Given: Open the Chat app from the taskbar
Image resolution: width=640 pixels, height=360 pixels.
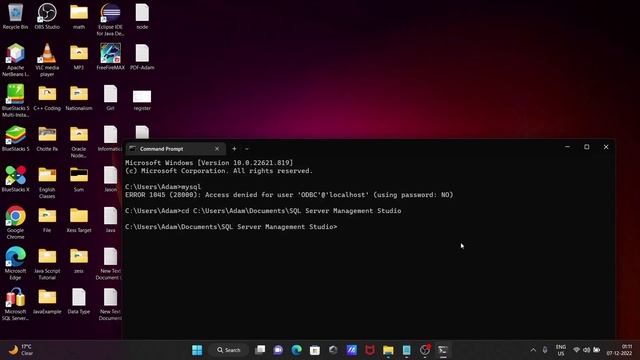Looking at the screenshot, I should (278, 350).
